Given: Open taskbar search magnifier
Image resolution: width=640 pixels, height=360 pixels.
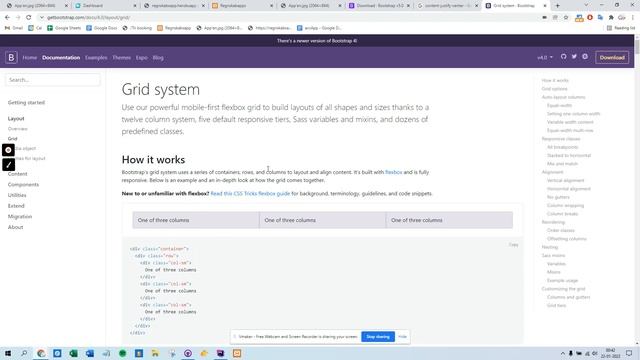Looking at the screenshot, I should pos(24,353).
